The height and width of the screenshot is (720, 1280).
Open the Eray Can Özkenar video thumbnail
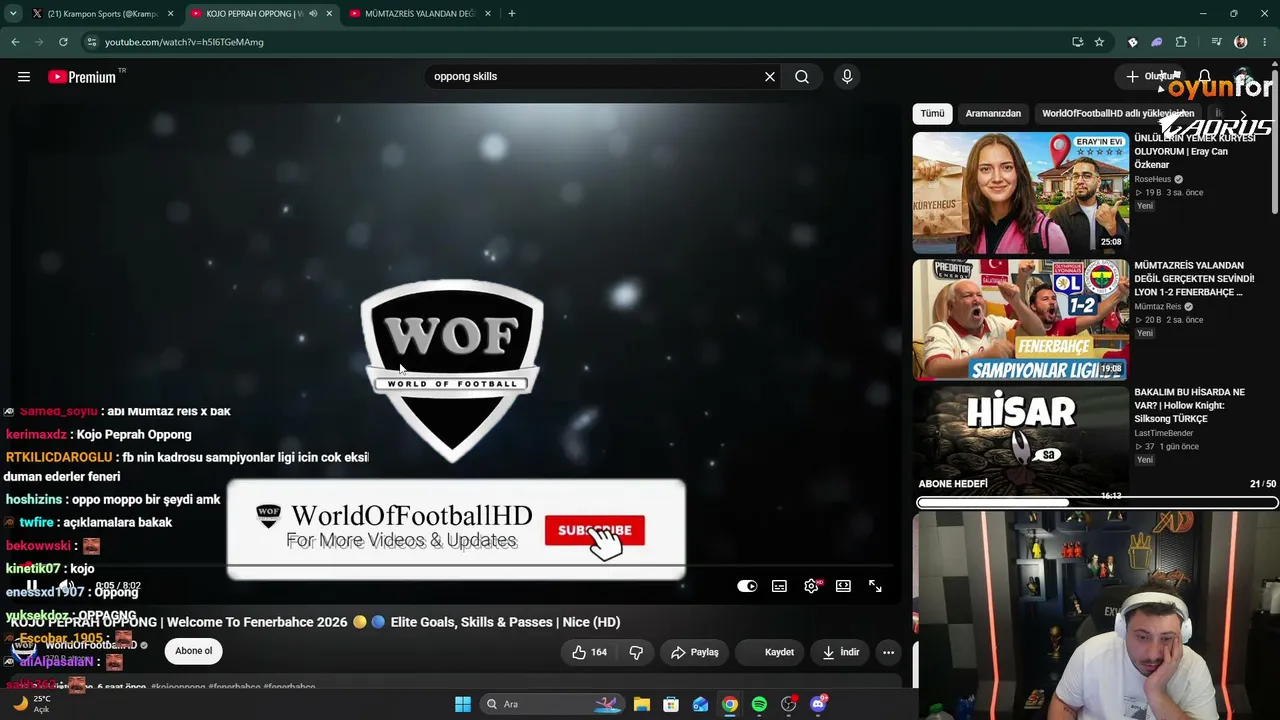point(1020,193)
